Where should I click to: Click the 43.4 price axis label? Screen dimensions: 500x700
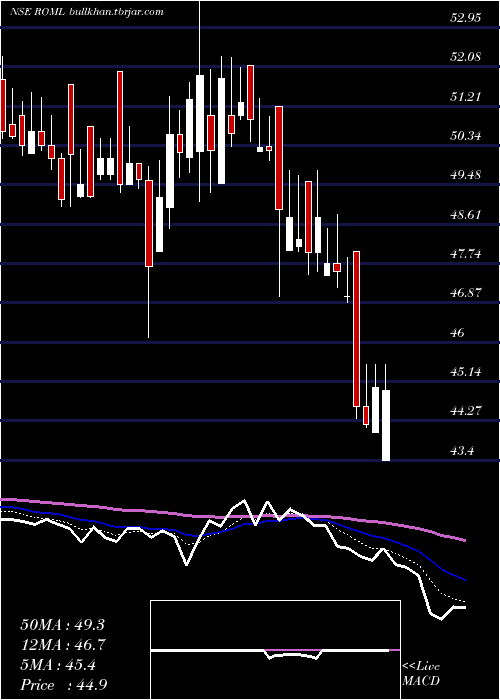point(462,450)
